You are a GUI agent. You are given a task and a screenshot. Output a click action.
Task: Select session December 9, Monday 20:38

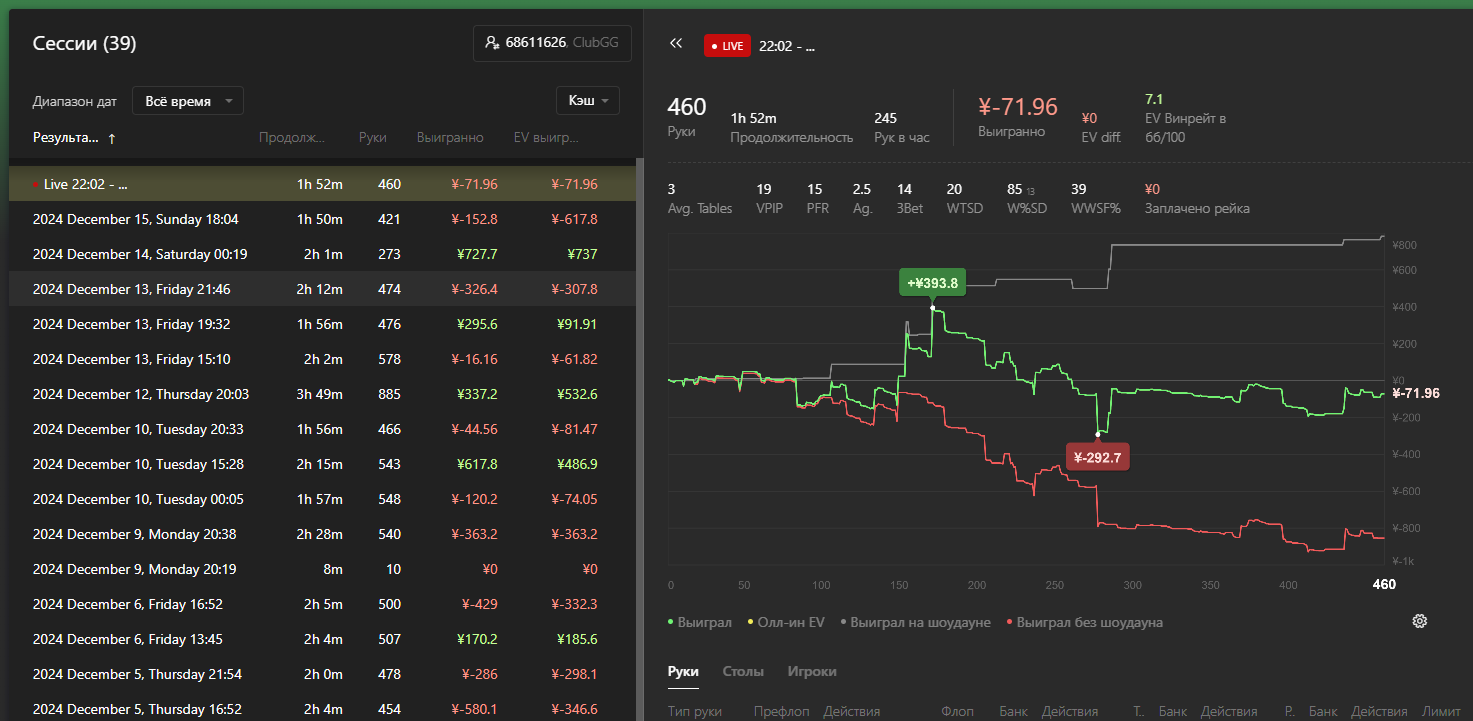pyautogui.click(x=322, y=534)
